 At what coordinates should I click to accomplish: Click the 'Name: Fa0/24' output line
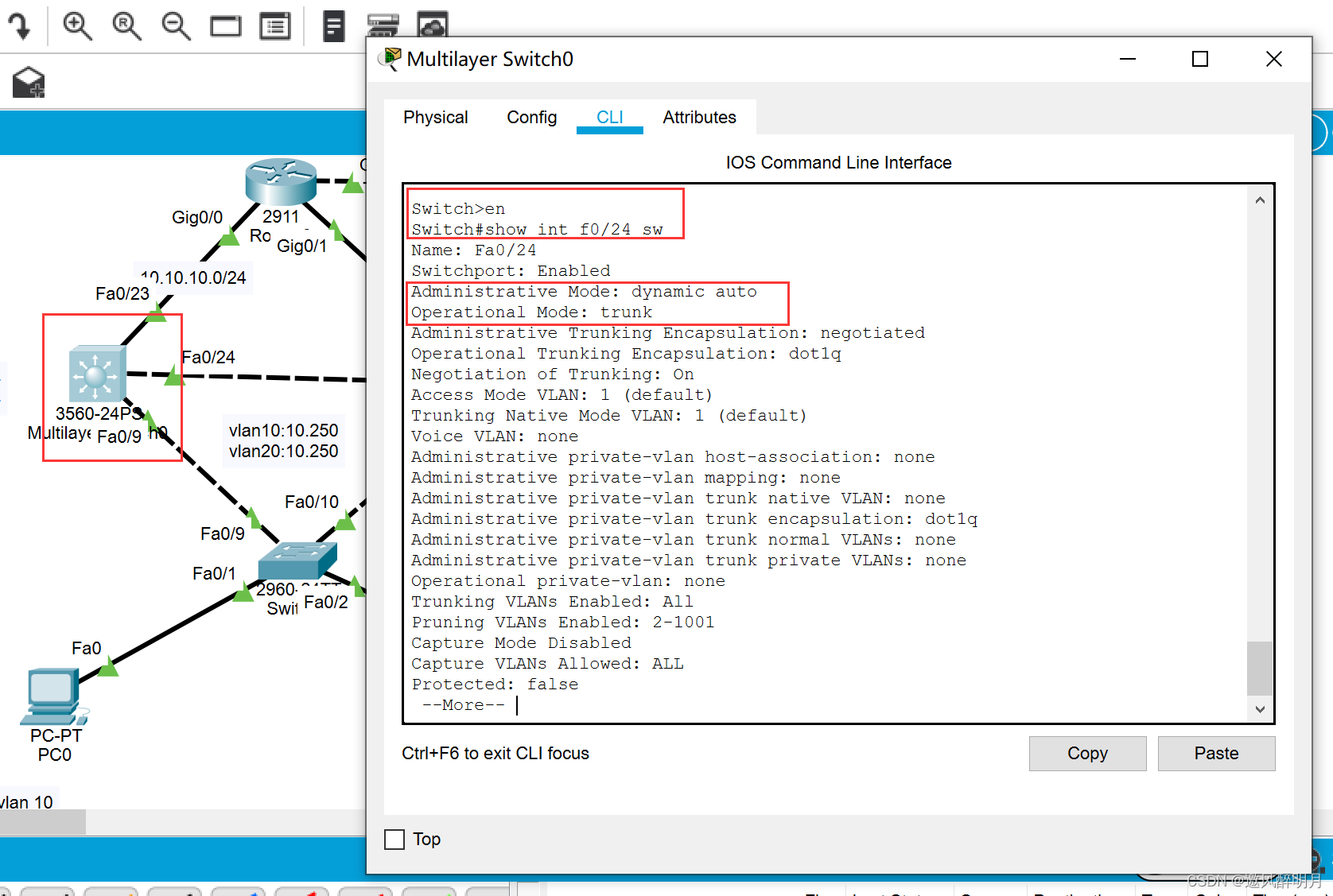474,250
